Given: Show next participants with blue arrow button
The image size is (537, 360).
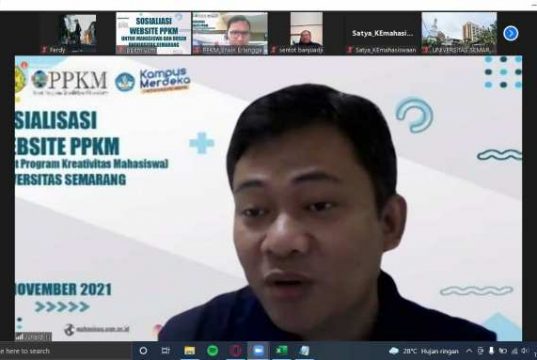Looking at the screenshot, I should 511,34.
